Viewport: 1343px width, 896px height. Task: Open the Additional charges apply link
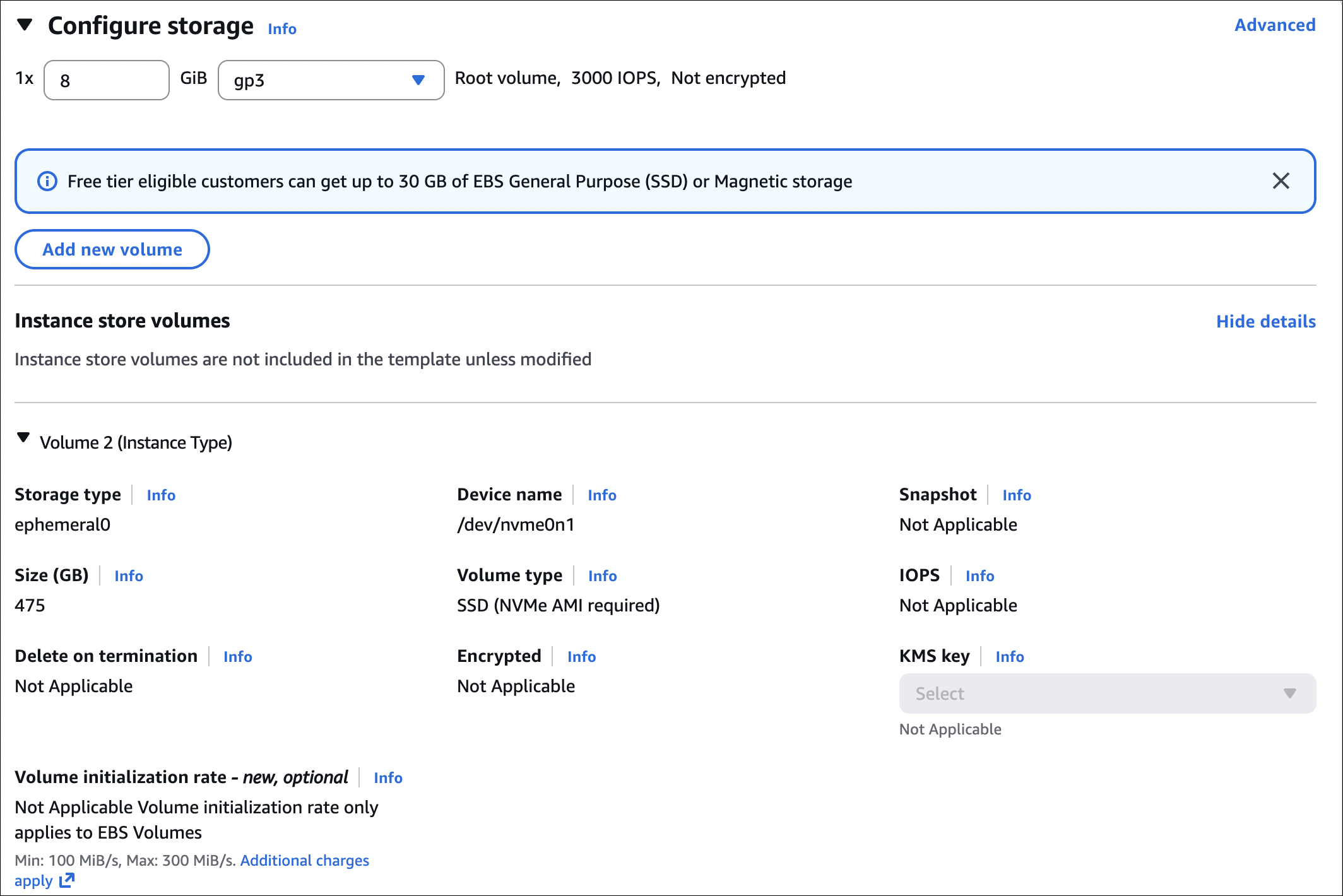pos(304,861)
